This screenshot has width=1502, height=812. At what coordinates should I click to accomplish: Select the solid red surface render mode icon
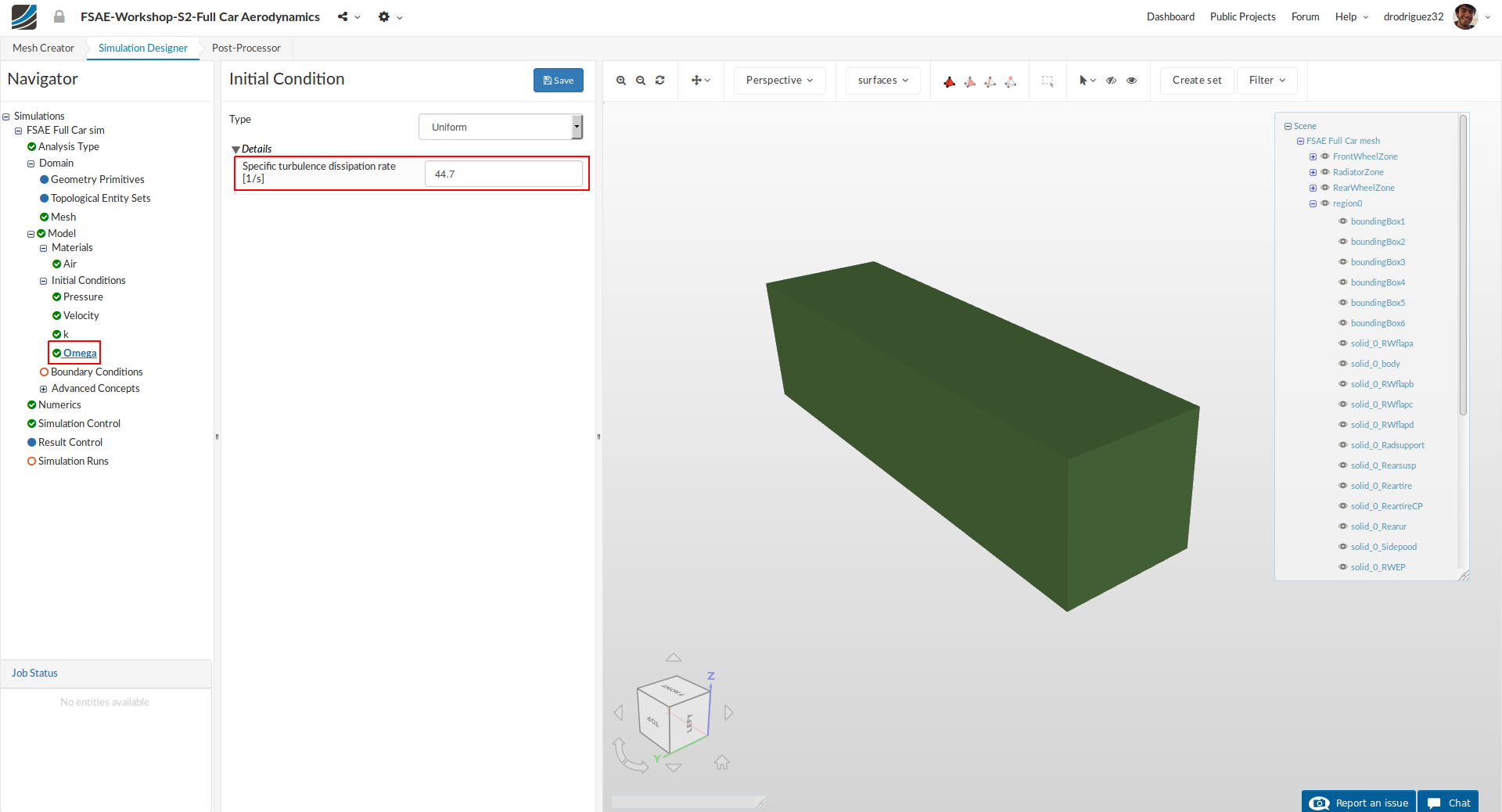(949, 81)
